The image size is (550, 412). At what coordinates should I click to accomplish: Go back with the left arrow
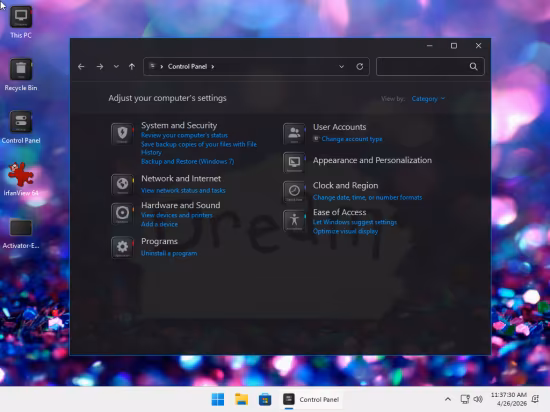(81, 67)
